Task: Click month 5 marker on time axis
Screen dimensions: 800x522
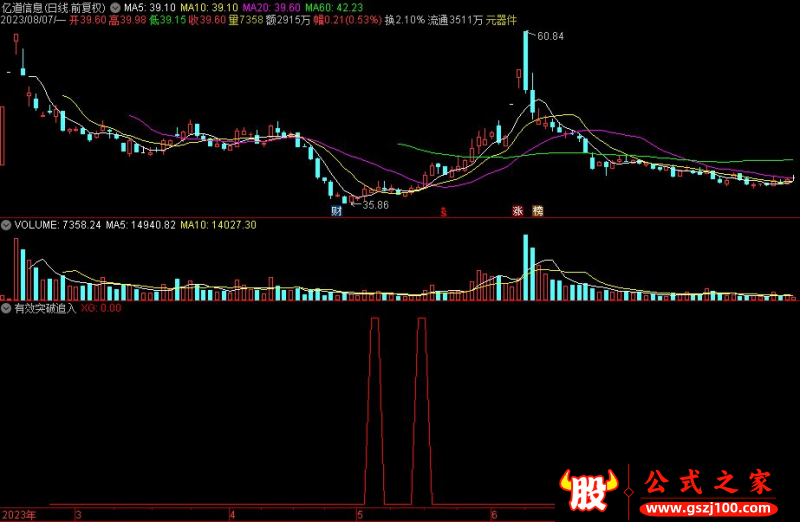Action: click(x=360, y=515)
